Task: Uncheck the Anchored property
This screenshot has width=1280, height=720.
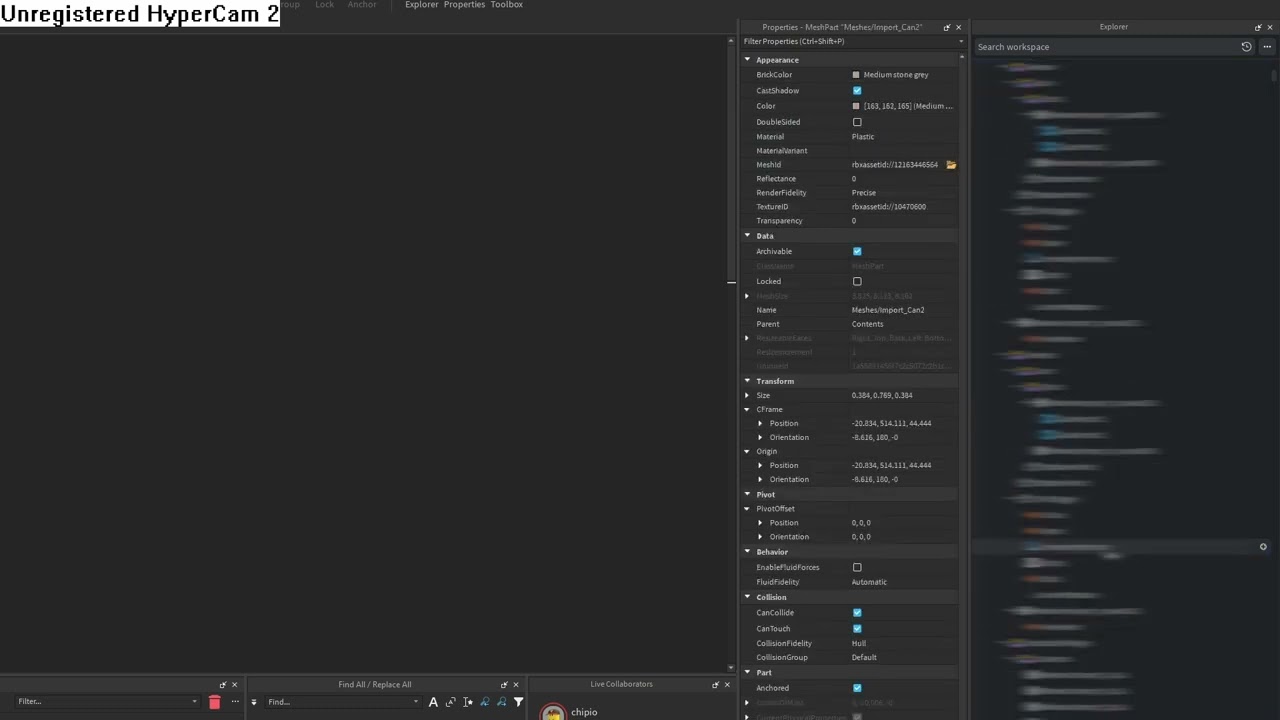Action: tap(857, 688)
